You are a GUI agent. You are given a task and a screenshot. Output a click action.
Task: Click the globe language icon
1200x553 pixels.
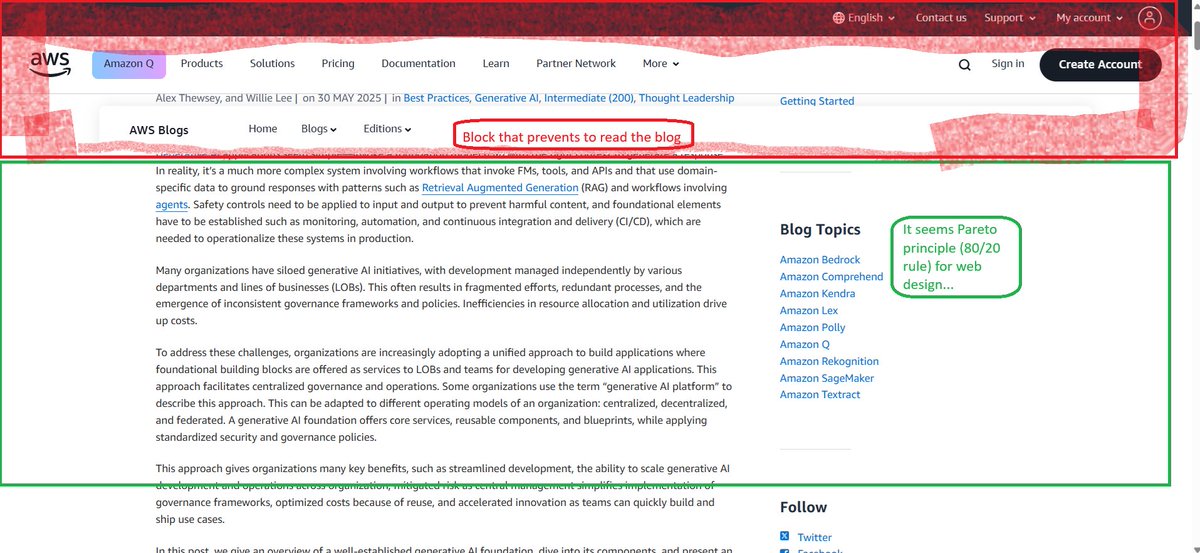click(x=838, y=18)
